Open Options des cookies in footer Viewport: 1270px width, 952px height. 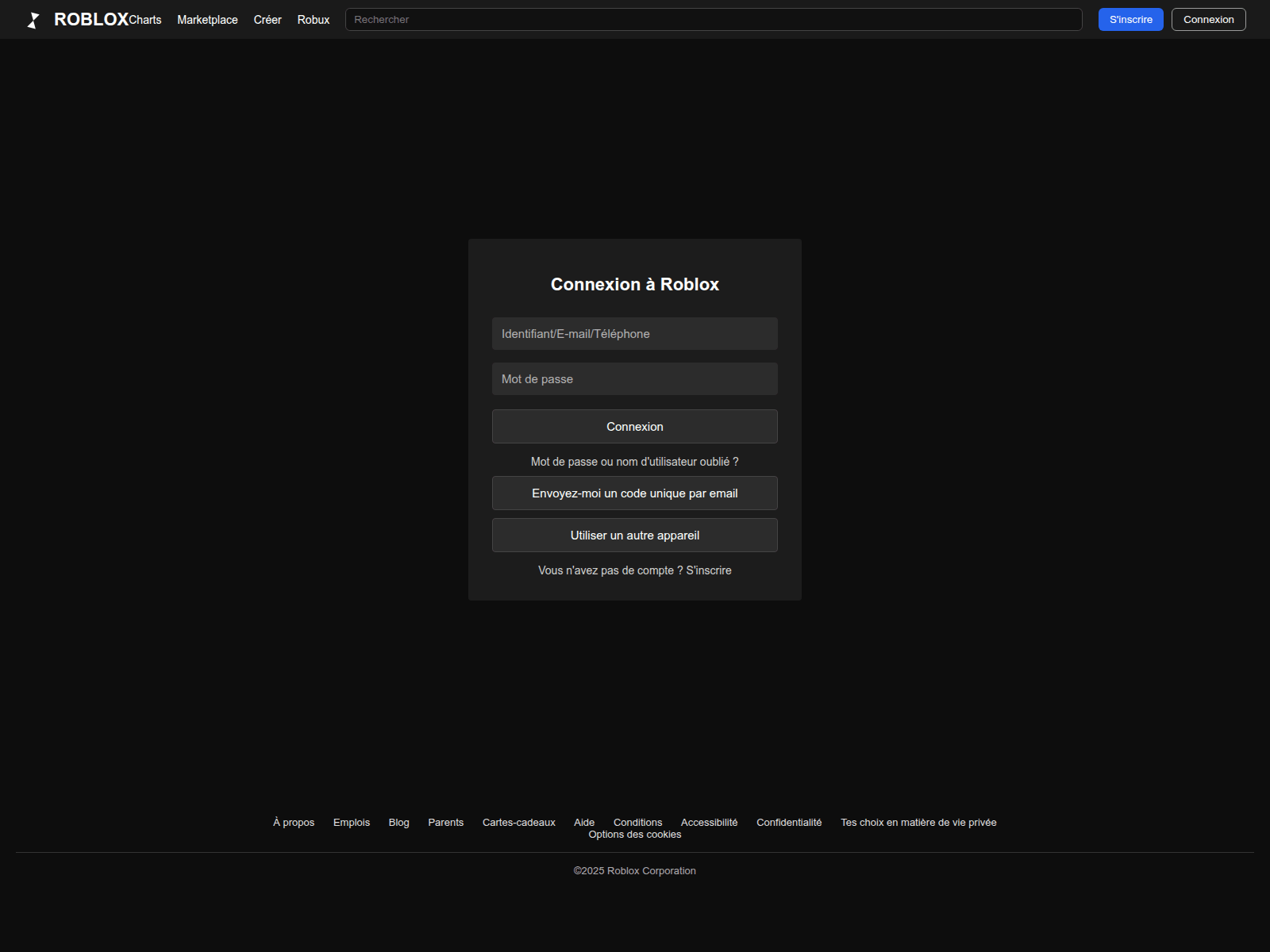tap(634, 835)
